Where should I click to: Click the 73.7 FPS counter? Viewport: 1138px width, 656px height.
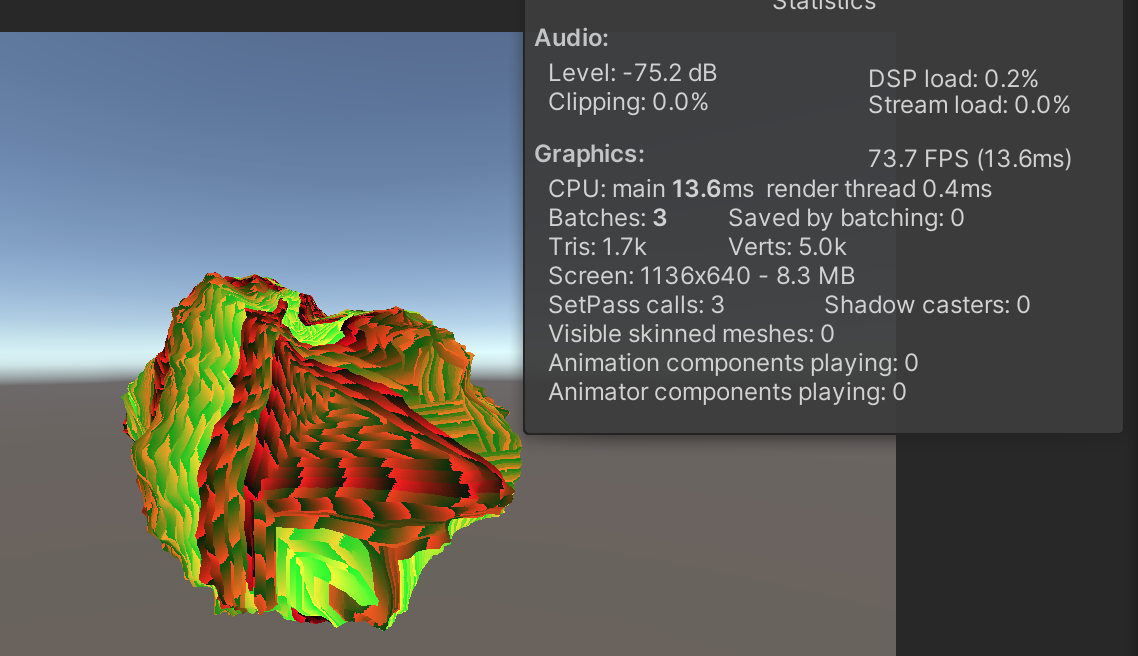click(969, 158)
